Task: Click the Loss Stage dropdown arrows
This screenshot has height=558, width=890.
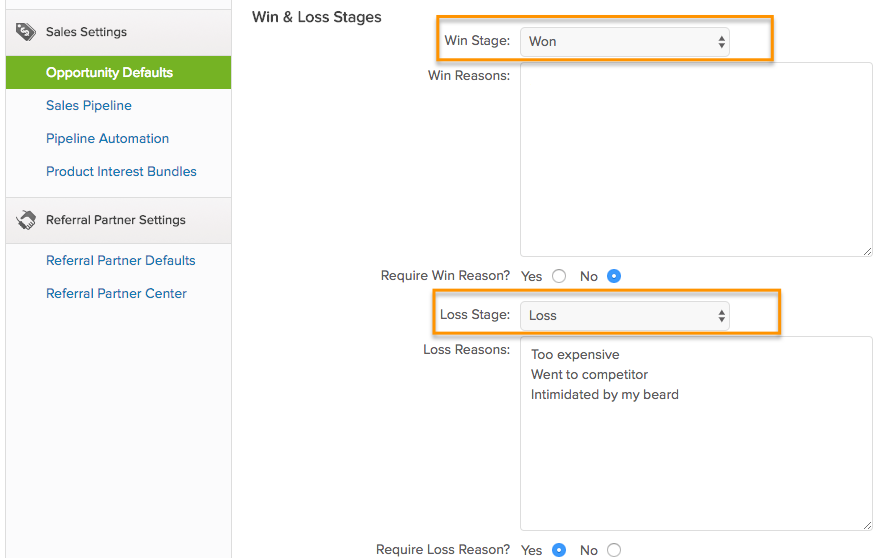Action: [x=721, y=316]
